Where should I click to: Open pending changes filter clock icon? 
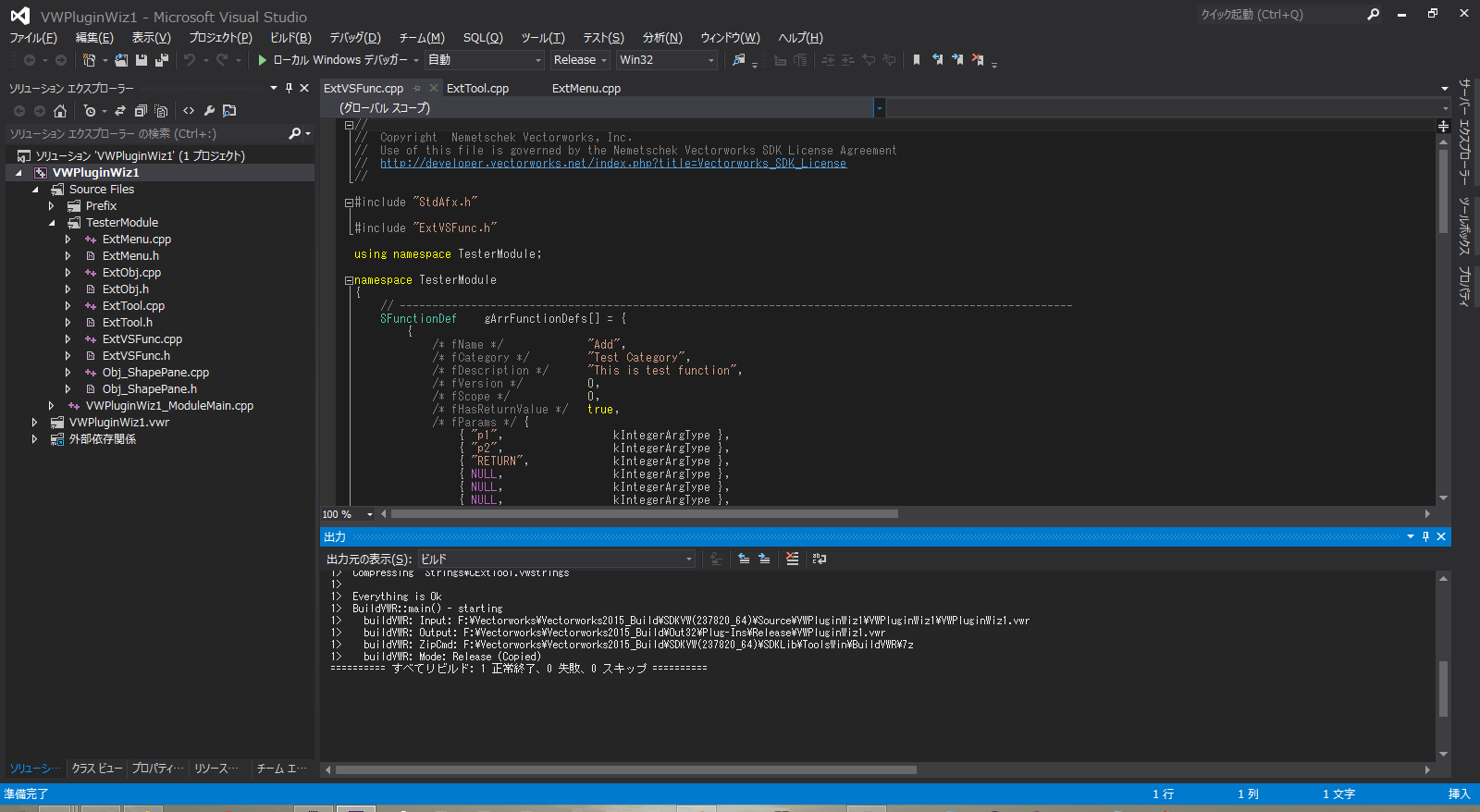90,111
